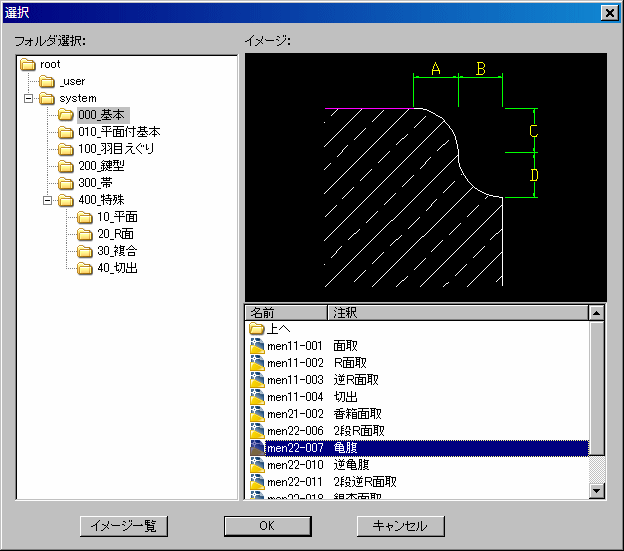Click the 20_R面 folder icon
624x551 pixels.
coord(85,234)
